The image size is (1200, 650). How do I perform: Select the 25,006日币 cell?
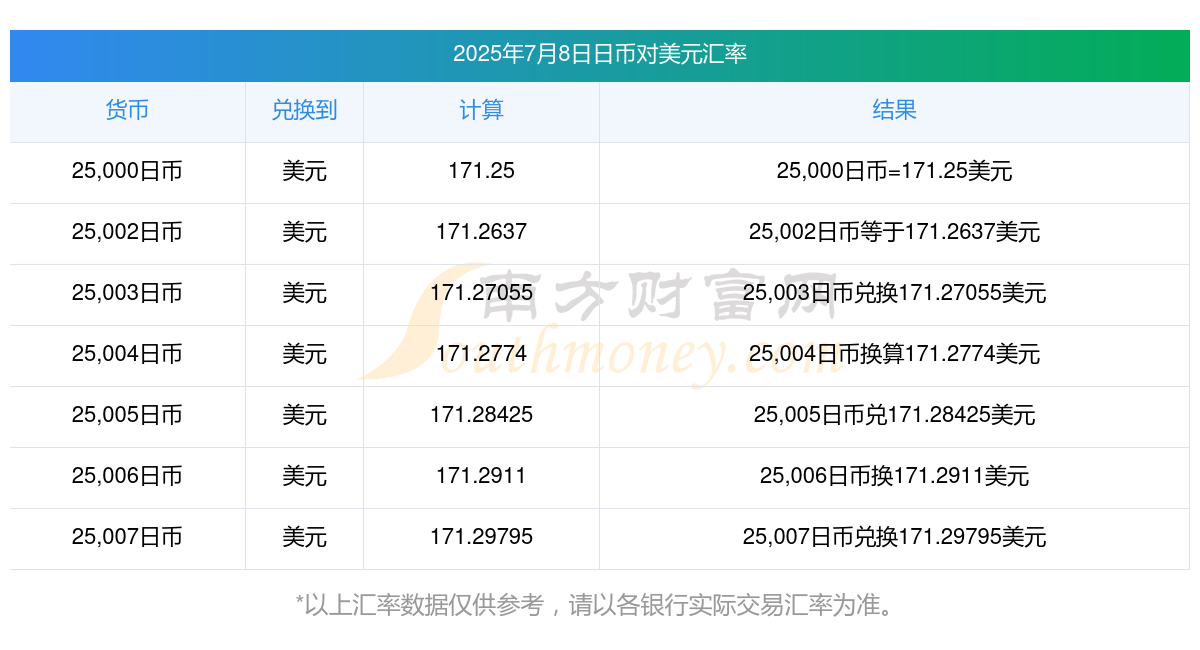pyautogui.click(x=127, y=476)
